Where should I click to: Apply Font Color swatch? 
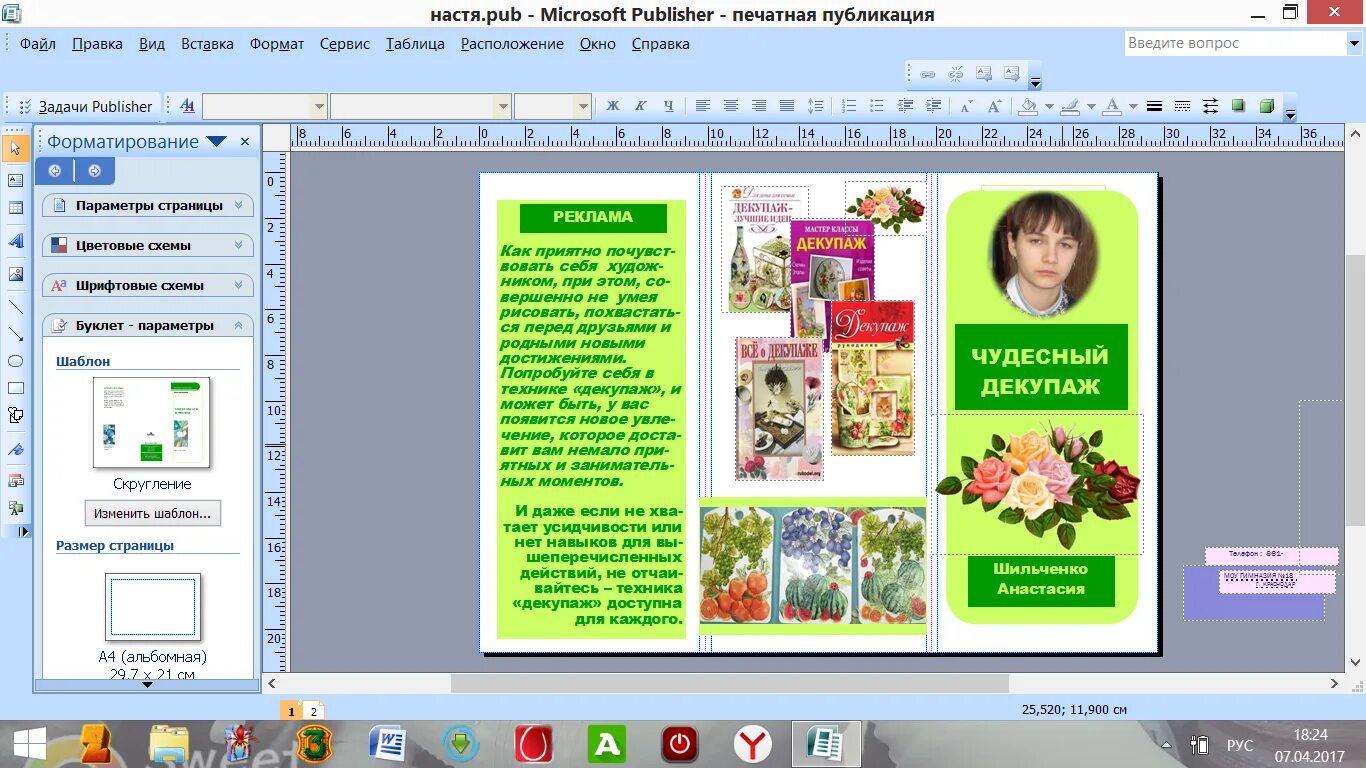1112,106
